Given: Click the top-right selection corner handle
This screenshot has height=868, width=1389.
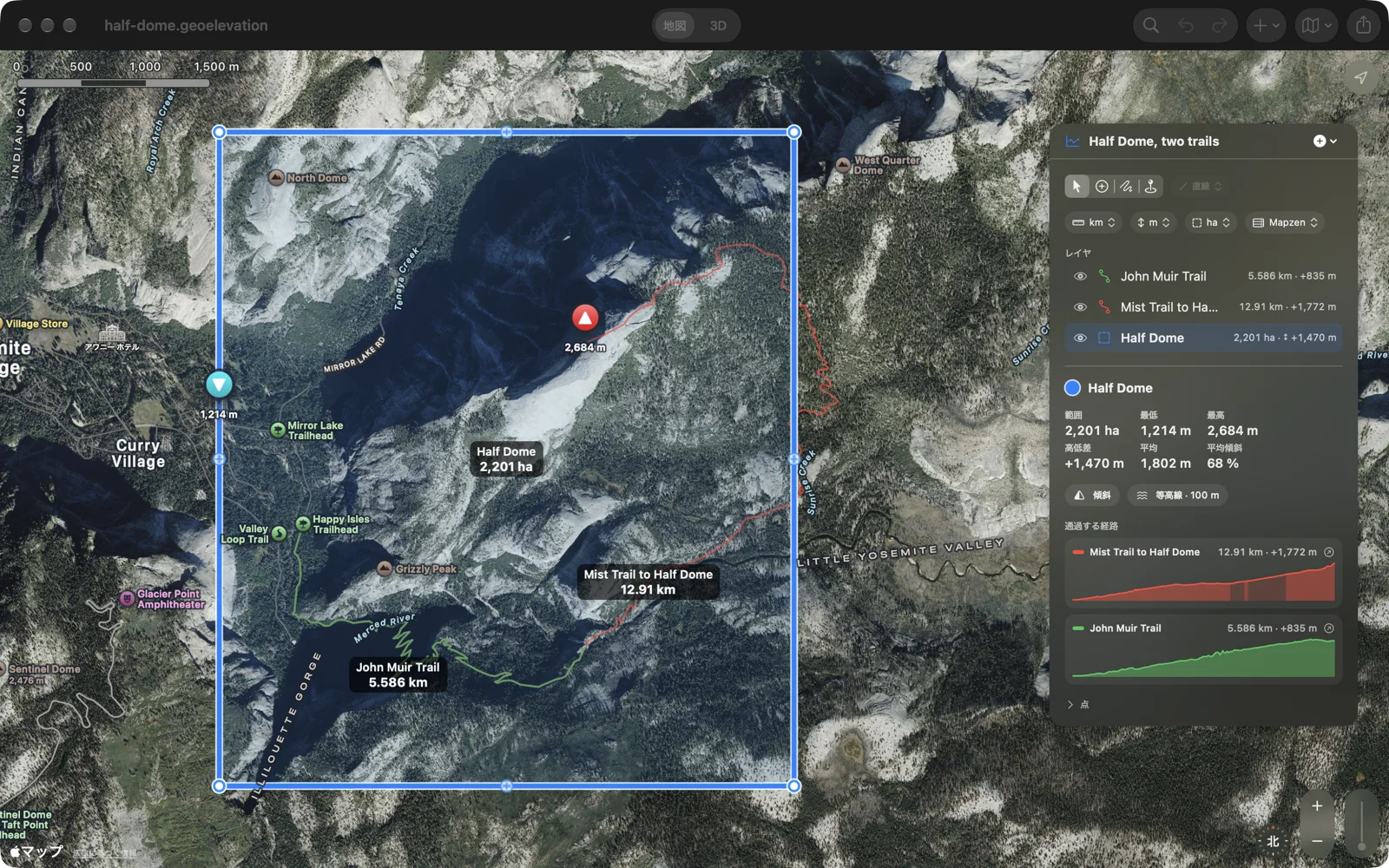Looking at the screenshot, I should point(793,132).
